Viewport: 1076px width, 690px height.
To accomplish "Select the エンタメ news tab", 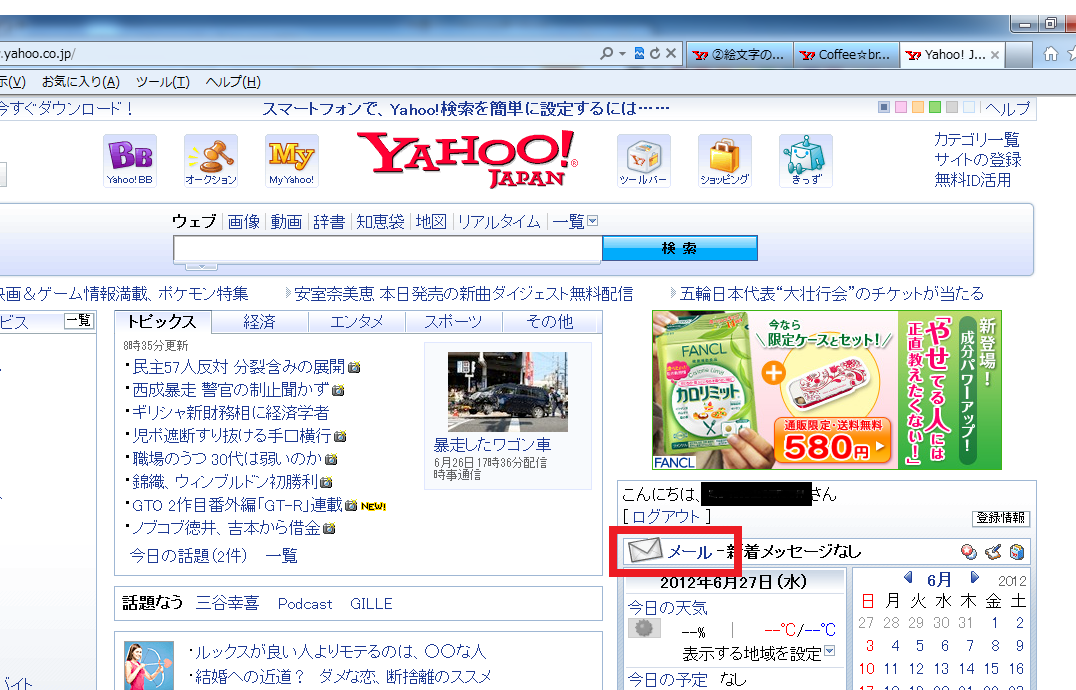I will pyautogui.click(x=357, y=322).
